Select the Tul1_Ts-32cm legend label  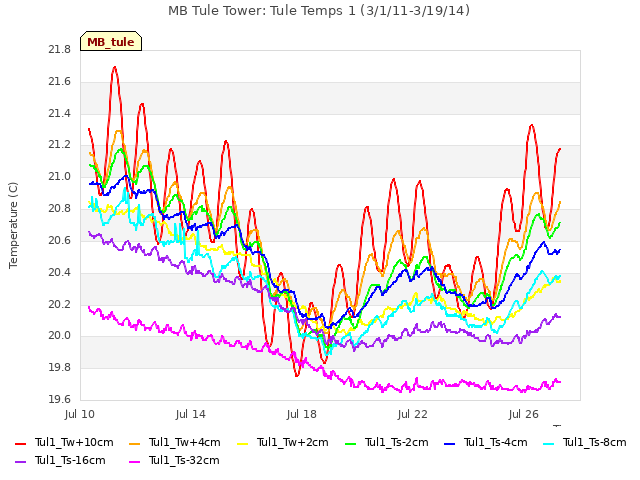point(184,460)
